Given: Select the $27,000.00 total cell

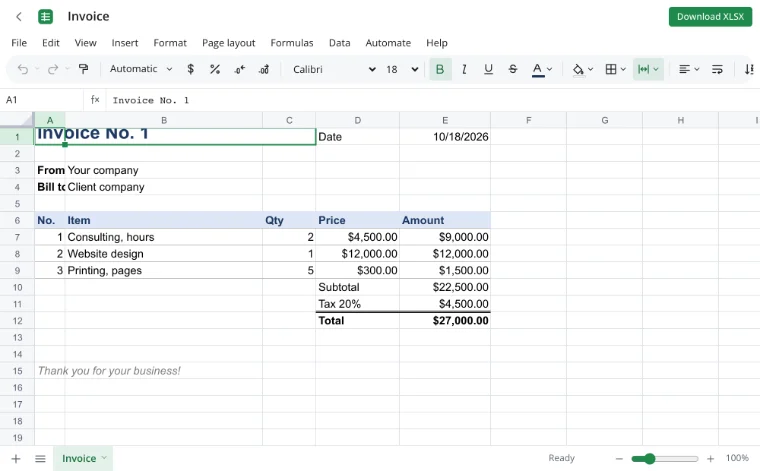Looking at the screenshot, I should [445, 321].
